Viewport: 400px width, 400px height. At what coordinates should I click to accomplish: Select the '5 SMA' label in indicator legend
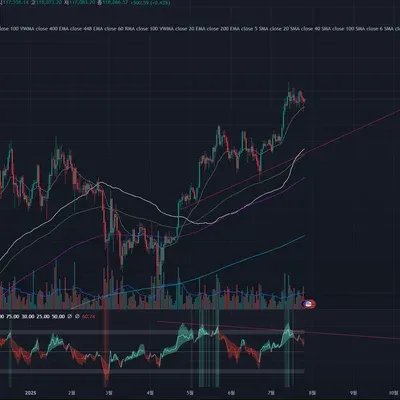[261, 29]
